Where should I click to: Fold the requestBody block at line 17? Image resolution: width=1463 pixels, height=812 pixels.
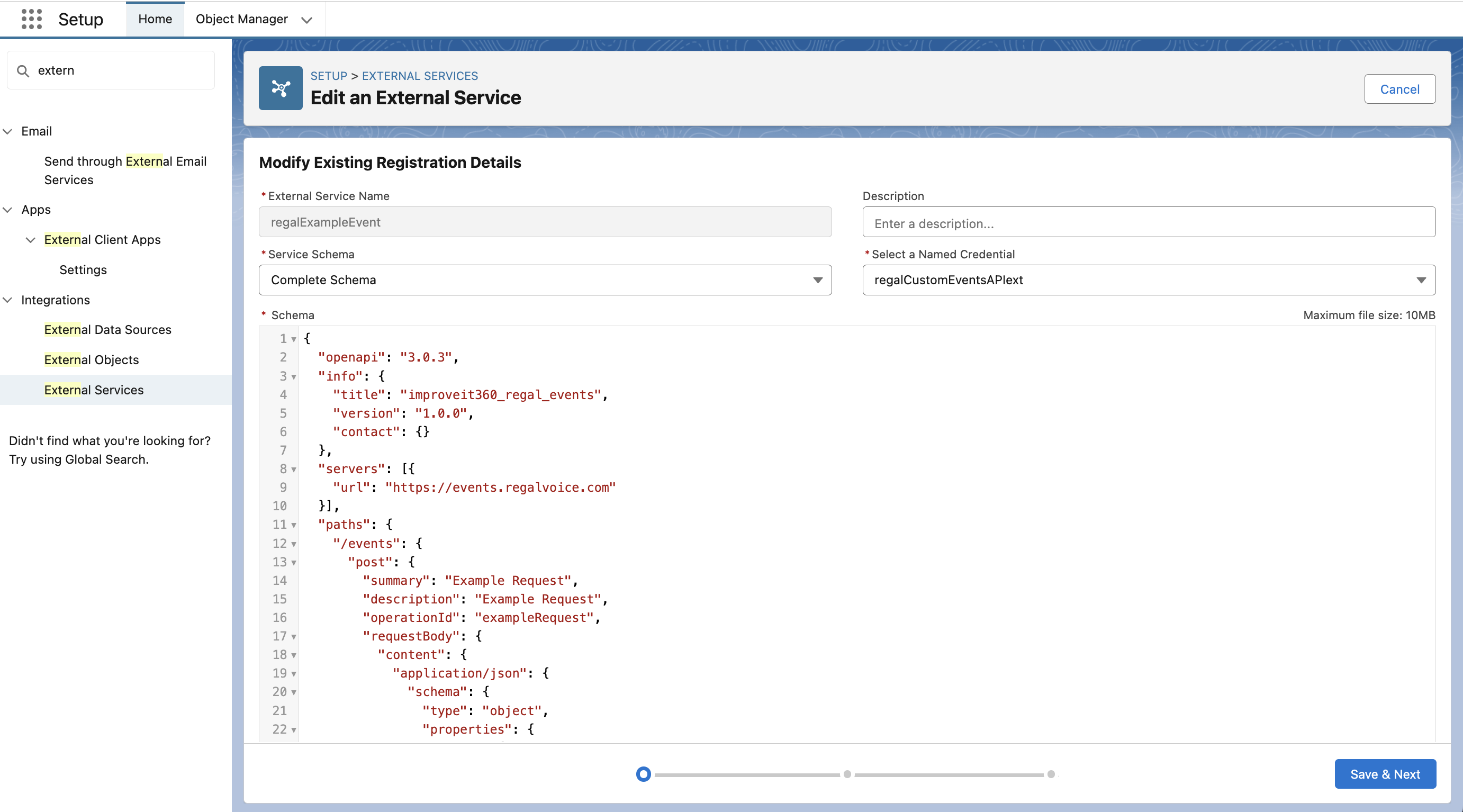pos(294,637)
